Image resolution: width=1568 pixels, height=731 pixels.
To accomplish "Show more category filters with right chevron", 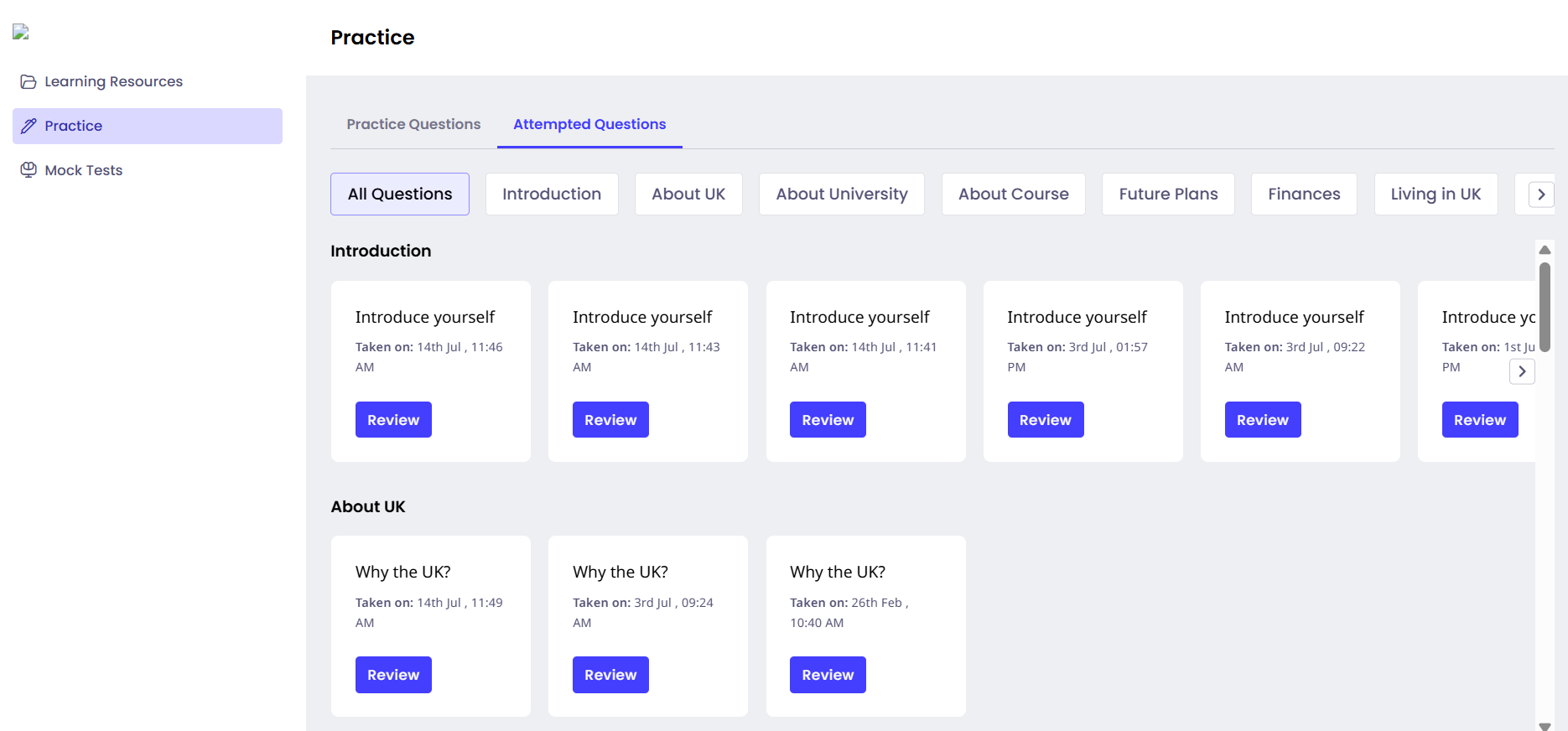I will (1541, 194).
